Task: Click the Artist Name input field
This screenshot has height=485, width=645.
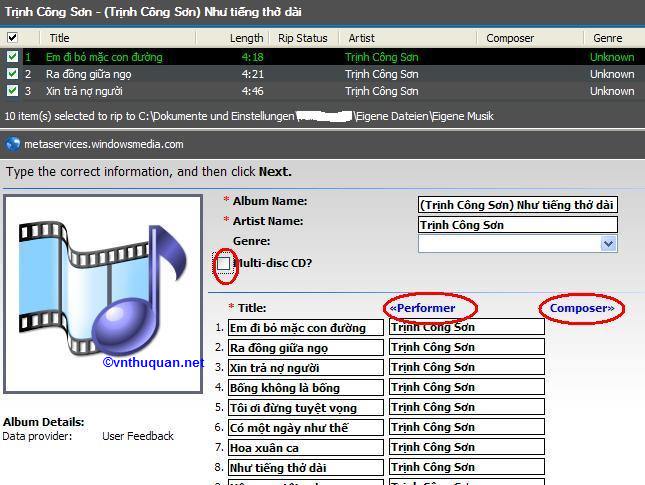Action: (x=517, y=225)
